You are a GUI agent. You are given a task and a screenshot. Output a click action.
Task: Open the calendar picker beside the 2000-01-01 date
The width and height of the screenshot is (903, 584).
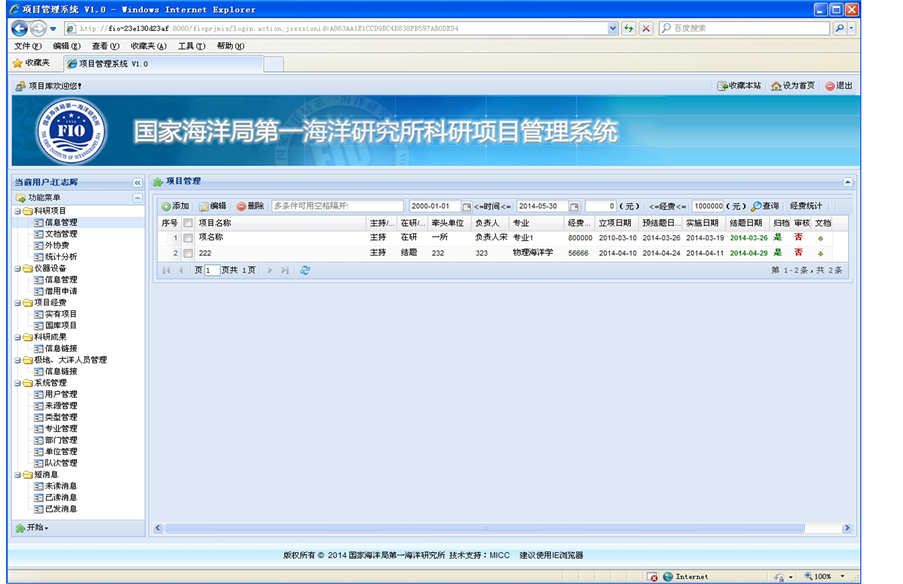tap(467, 206)
